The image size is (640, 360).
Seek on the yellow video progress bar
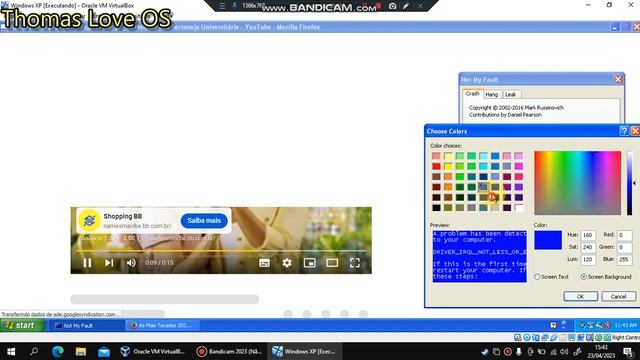221,250
